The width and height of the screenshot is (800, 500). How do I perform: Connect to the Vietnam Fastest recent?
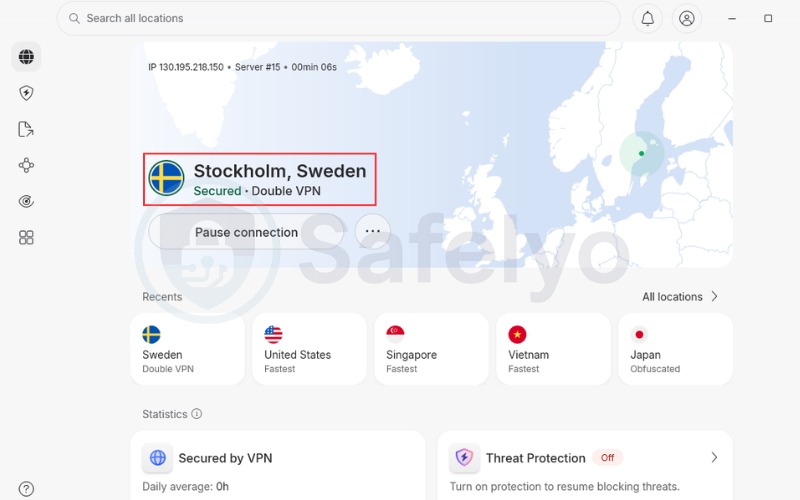[553, 349]
